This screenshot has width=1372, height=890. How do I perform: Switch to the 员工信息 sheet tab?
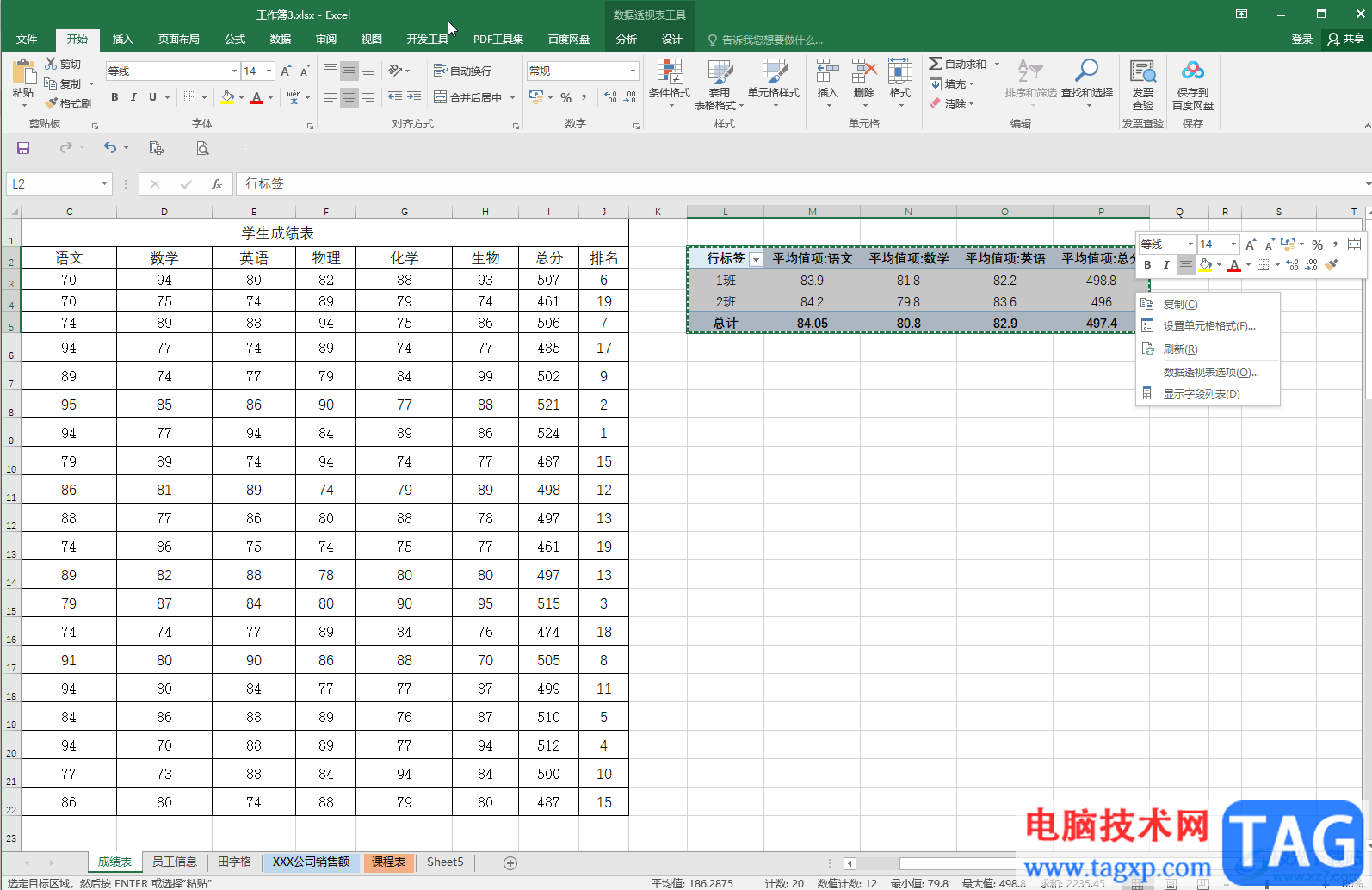point(175,862)
